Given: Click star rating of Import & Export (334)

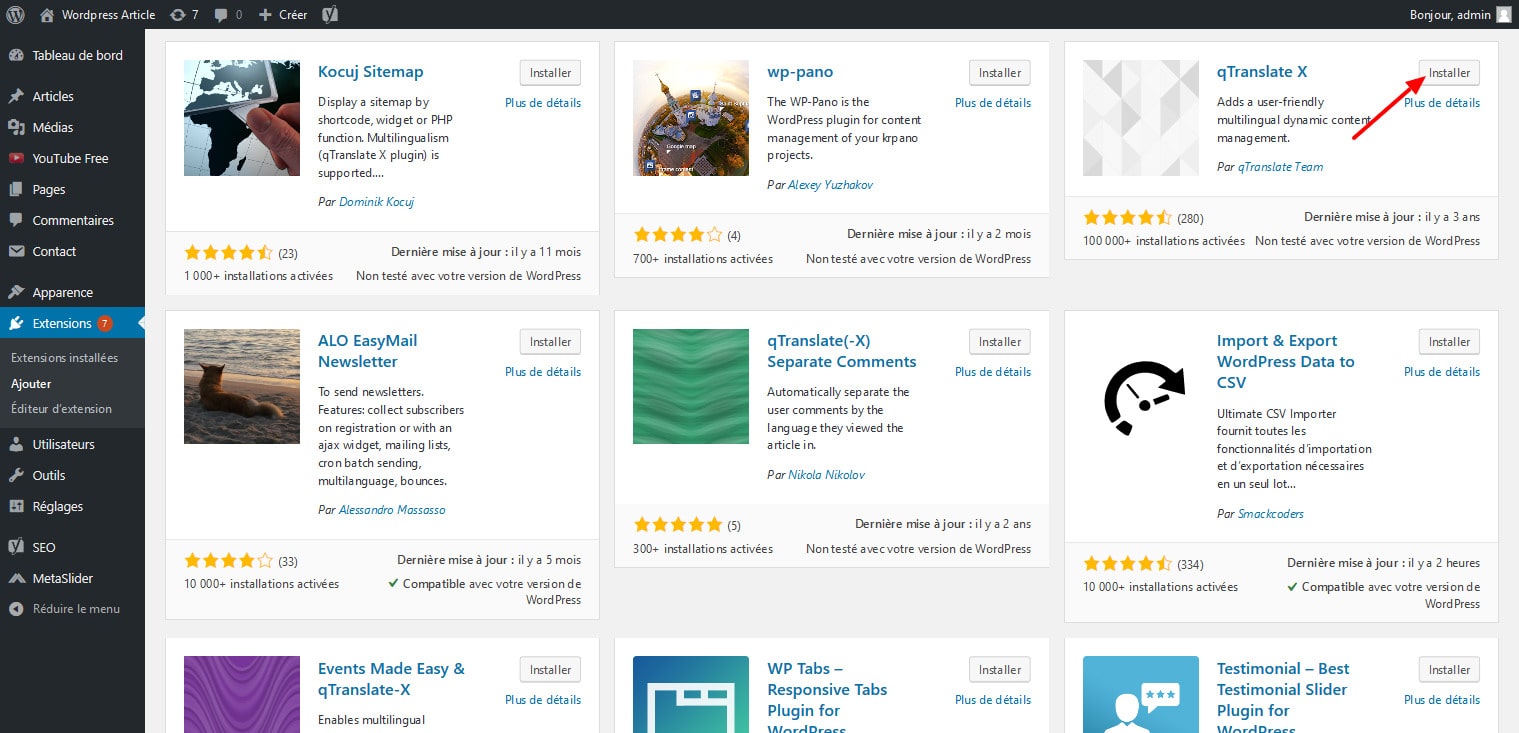Looking at the screenshot, I should [1127, 564].
